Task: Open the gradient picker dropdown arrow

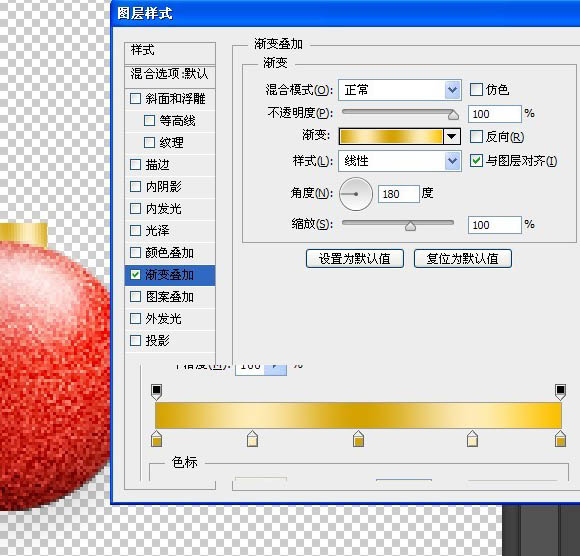Action: (x=451, y=137)
